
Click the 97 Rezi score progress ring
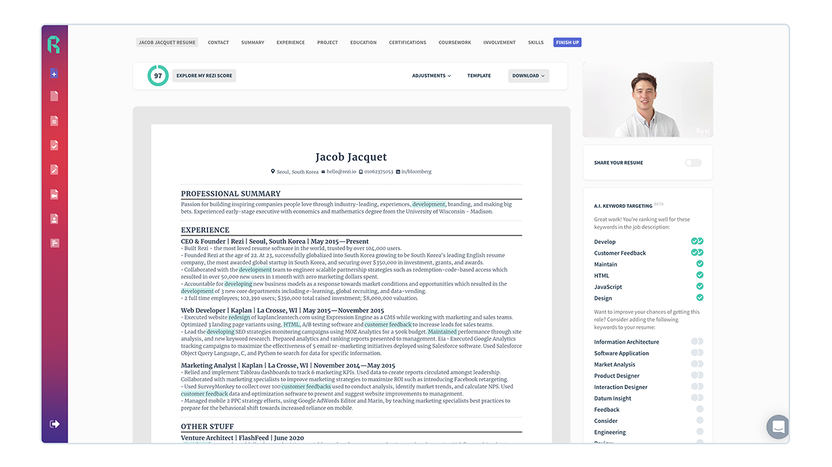point(158,75)
